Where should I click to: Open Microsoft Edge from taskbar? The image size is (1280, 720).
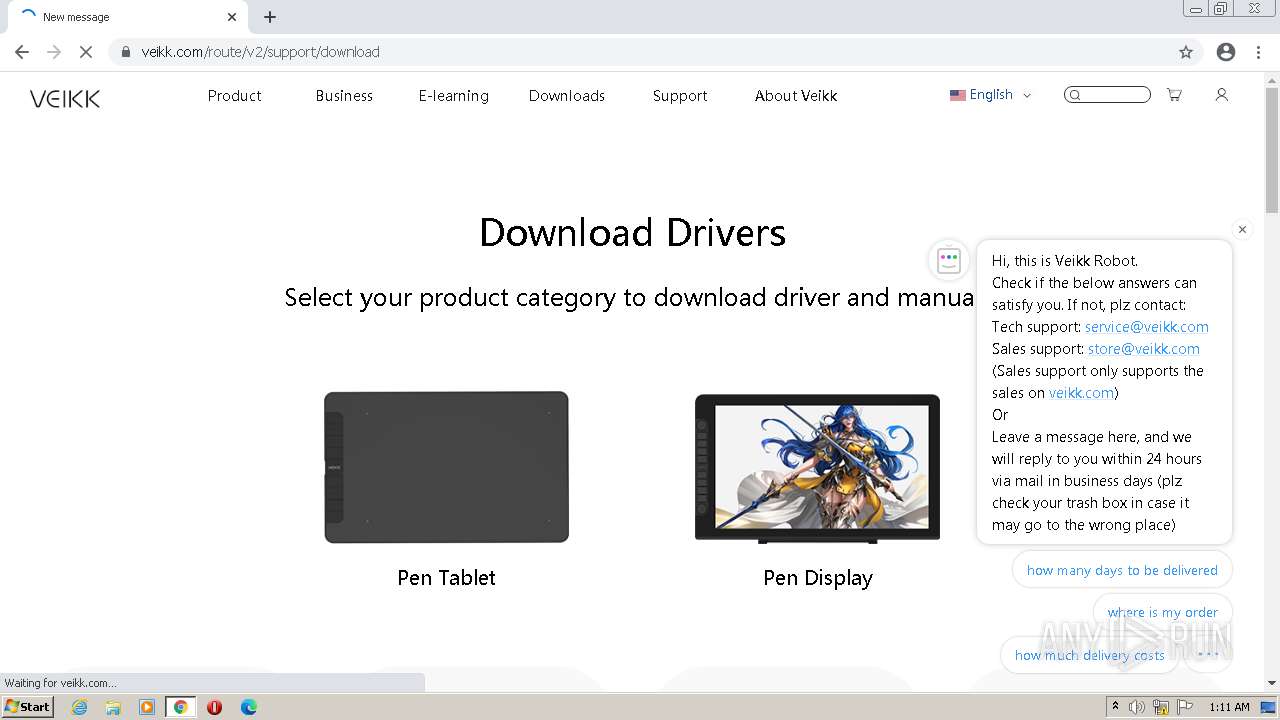[x=249, y=707]
